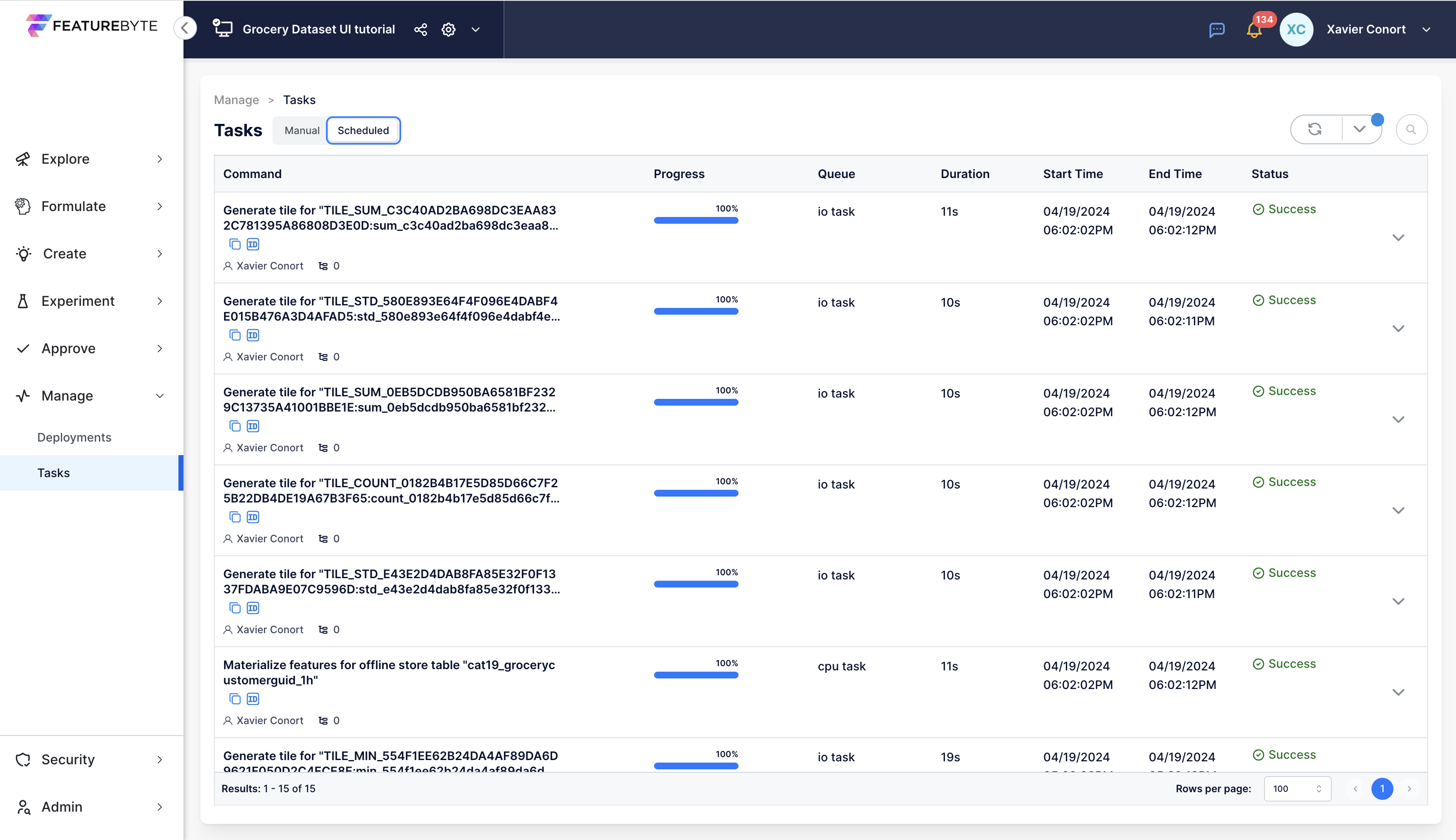Switch to Manual tasks toggle
Screen dimensions: 1456x840
tap(301, 130)
